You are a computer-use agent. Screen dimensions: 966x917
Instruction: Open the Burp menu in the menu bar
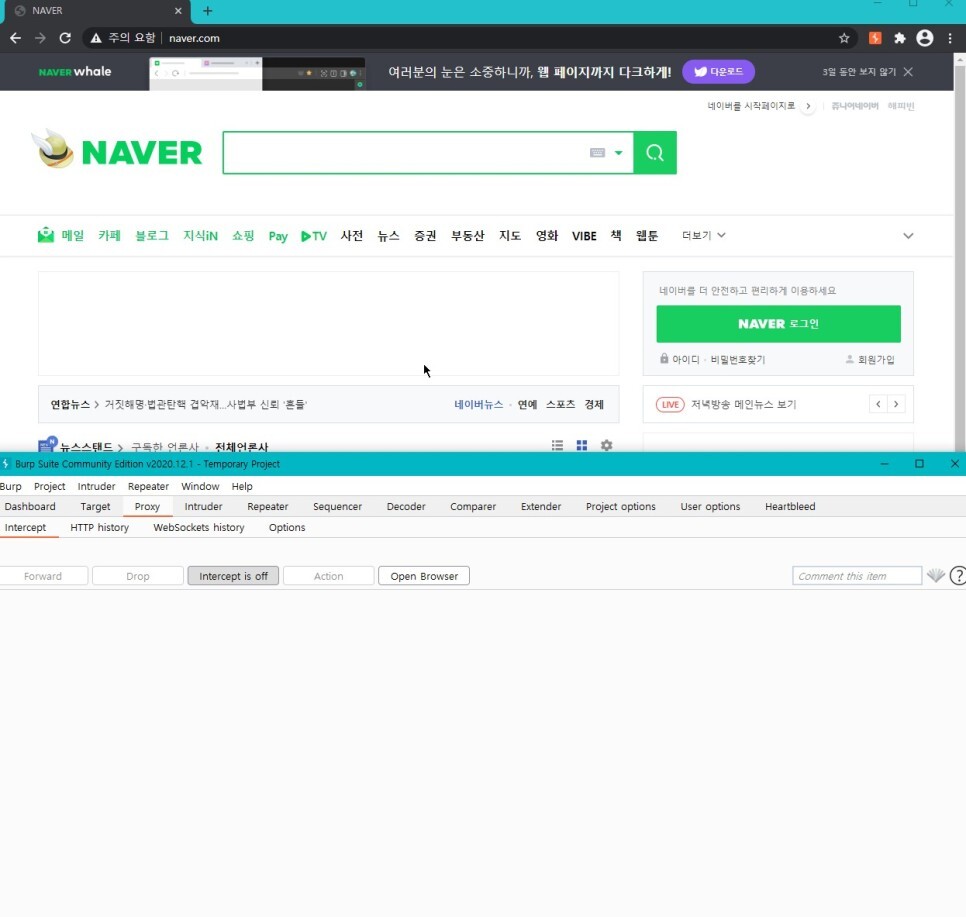[10, 486]
